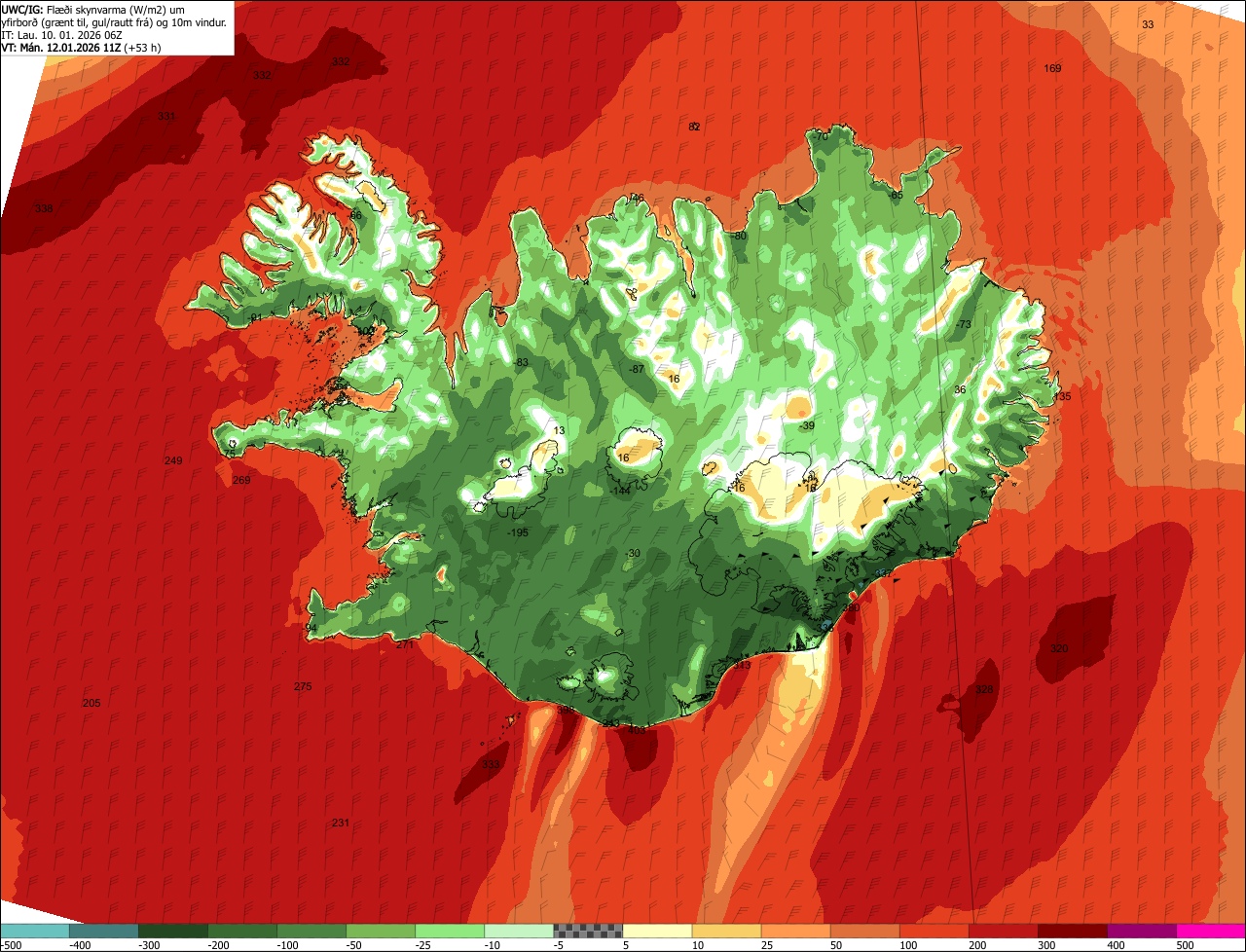Click the pale mint -10 legend swatch
This screenshot has height=952, width=1246.
click(x=519, y=932)
